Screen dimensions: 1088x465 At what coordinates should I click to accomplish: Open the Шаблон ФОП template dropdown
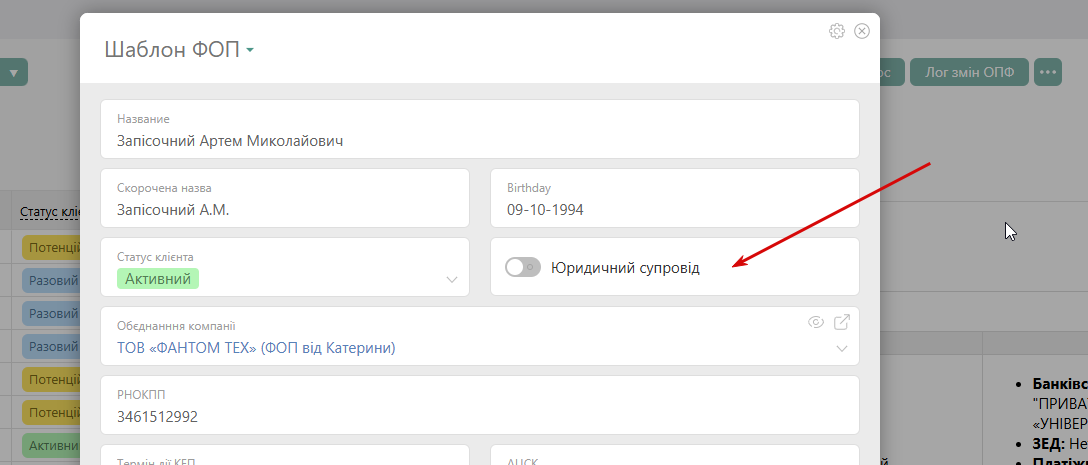249,50
